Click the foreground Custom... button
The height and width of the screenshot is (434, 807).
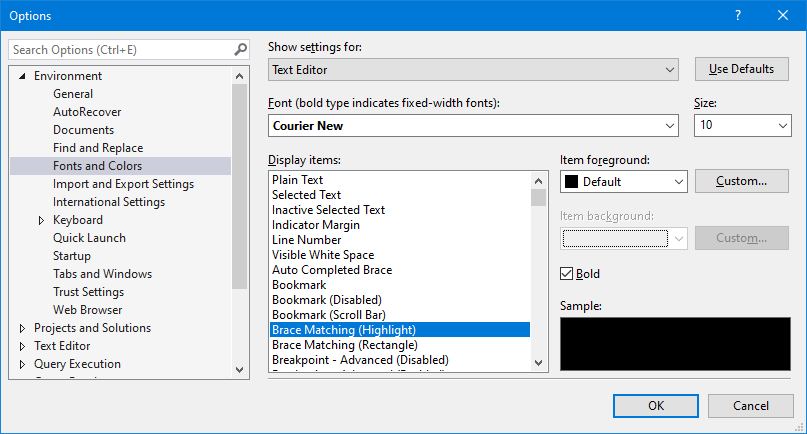point(741,182)
